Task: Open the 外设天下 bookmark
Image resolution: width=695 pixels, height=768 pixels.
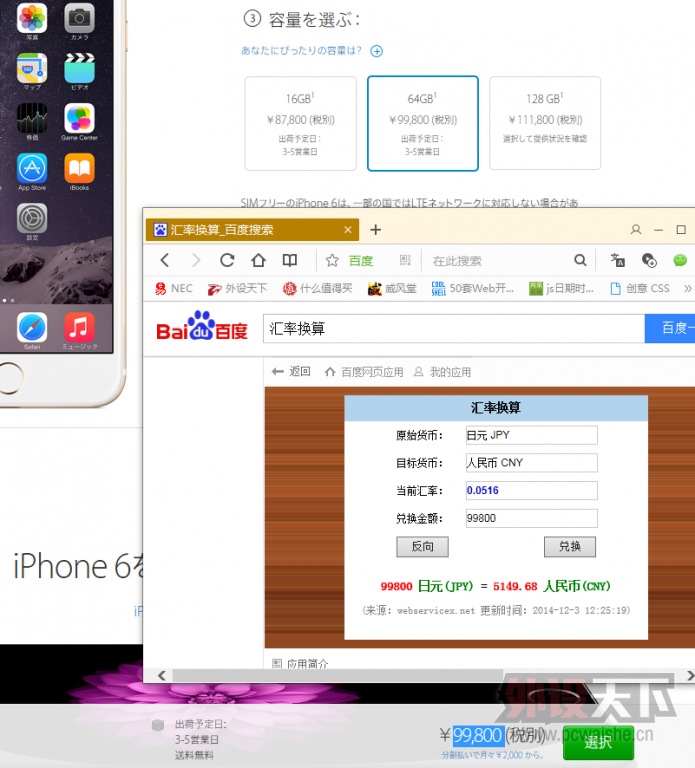Action: point(237,288)
